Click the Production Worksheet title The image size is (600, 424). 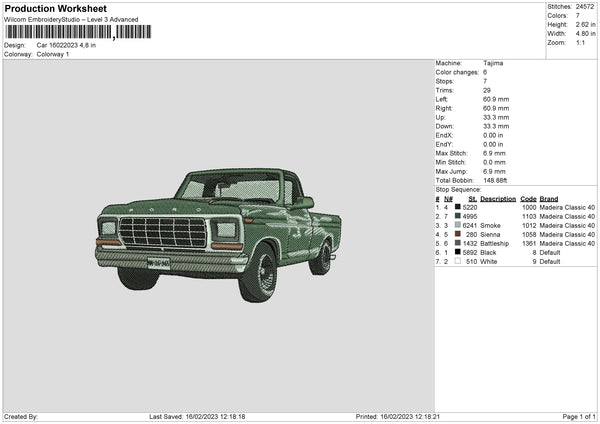pyautogui.click(x=55, y=9)
